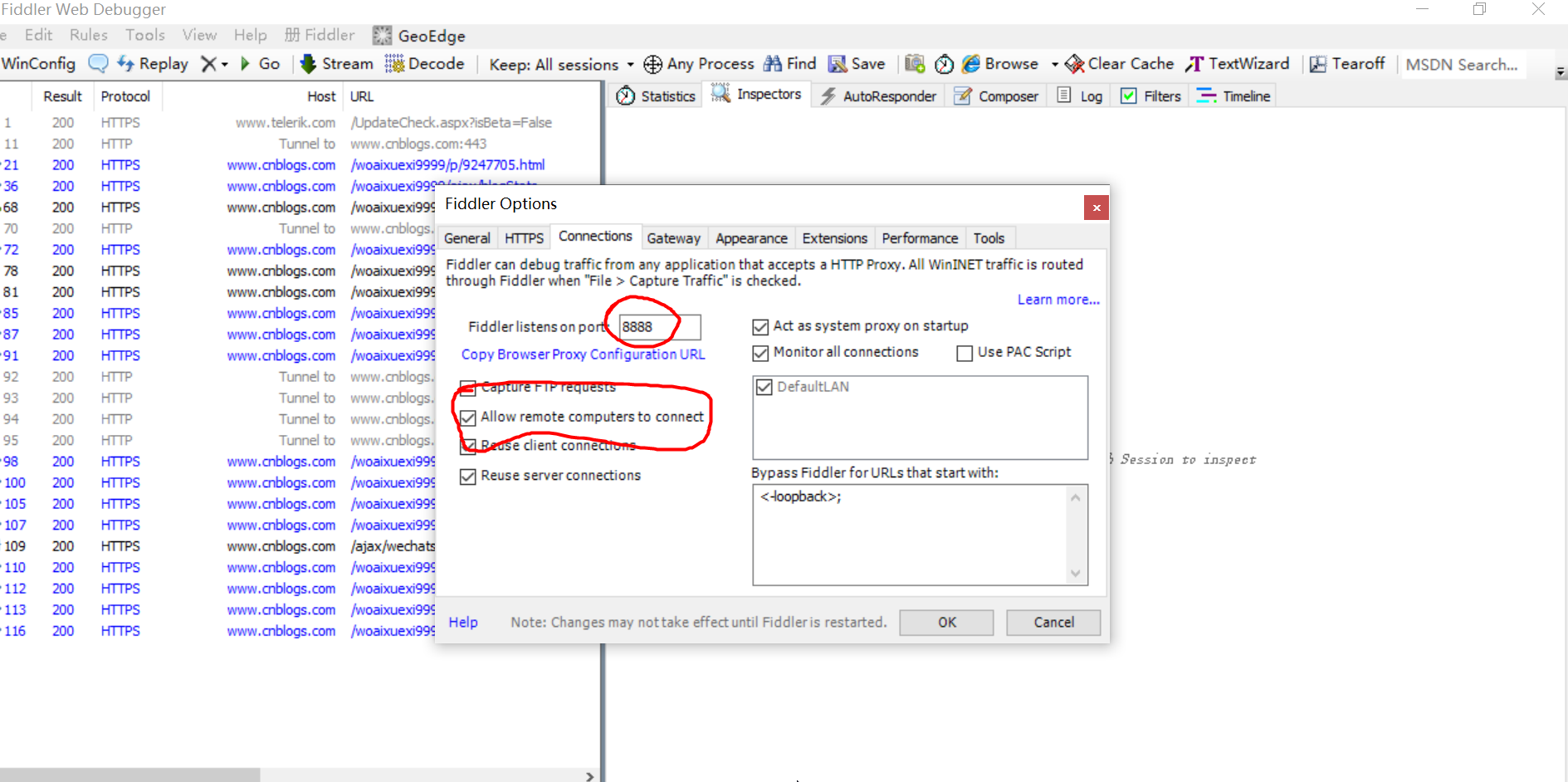Toggle Stream mode
This screenshot has height=782, width=1568.
tap(336, 64)
